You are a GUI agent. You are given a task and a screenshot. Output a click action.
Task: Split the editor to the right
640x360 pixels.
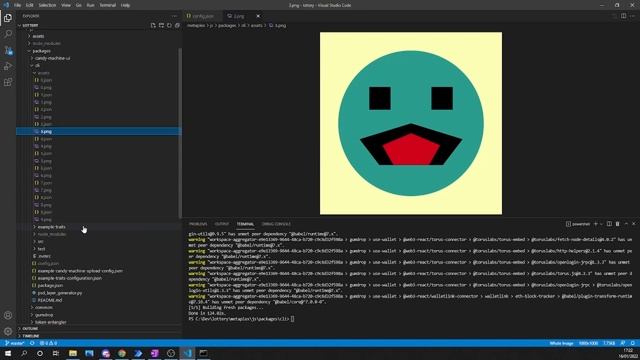(x=623, y=16)
